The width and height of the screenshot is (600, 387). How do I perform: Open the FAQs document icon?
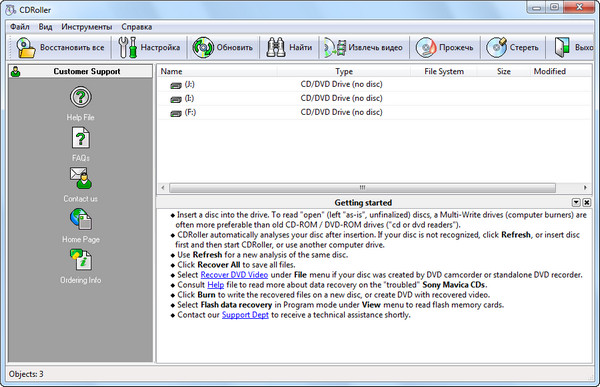[x=80, y=138]
